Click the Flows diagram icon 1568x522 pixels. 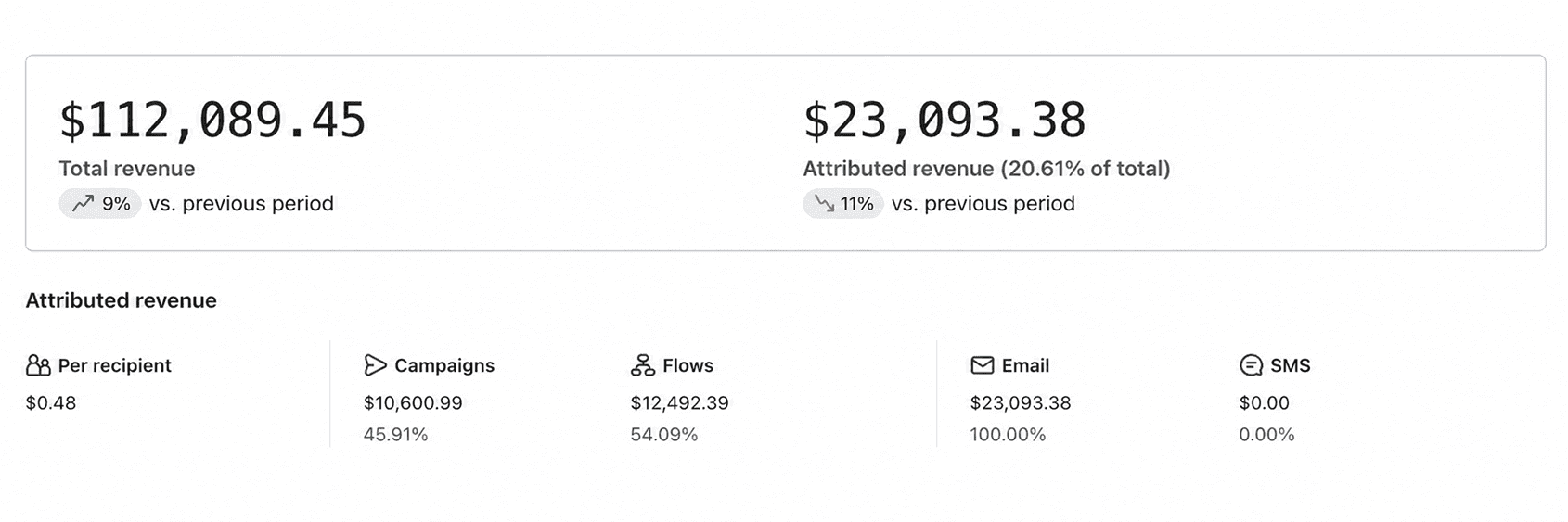642,365
